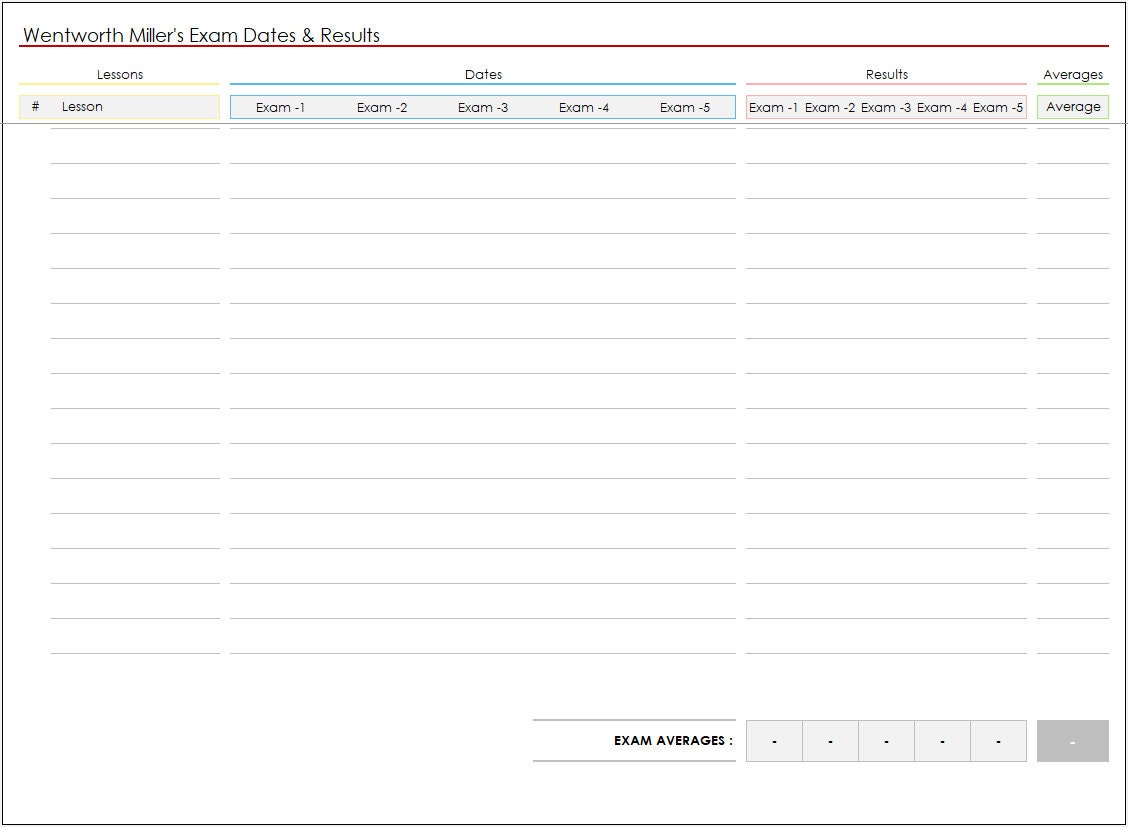
Task: Select 'Exam -4' header under Results
Action: 942,107
